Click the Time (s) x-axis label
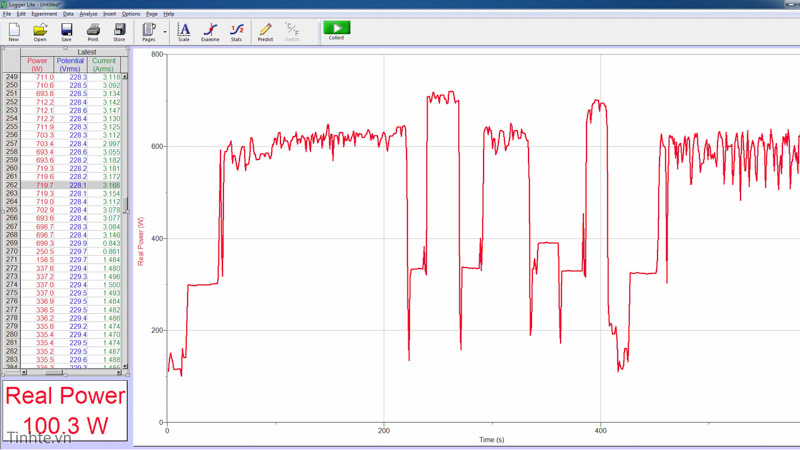800x450 pixels. pyautogui.click(x=492, y=439)
